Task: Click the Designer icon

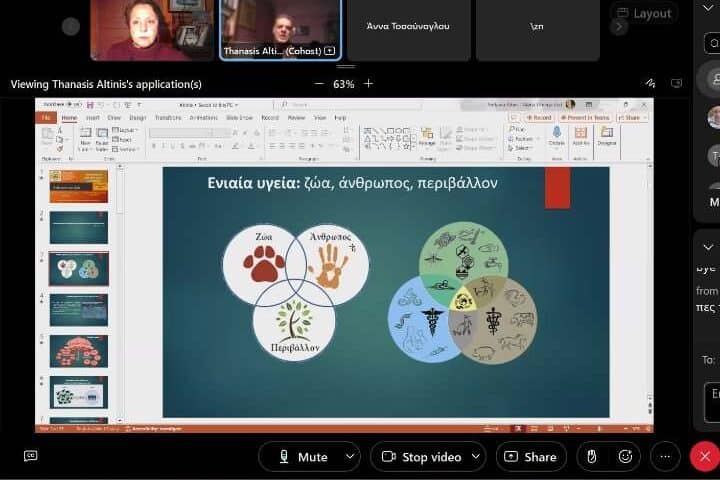Action: coord(607,134)
